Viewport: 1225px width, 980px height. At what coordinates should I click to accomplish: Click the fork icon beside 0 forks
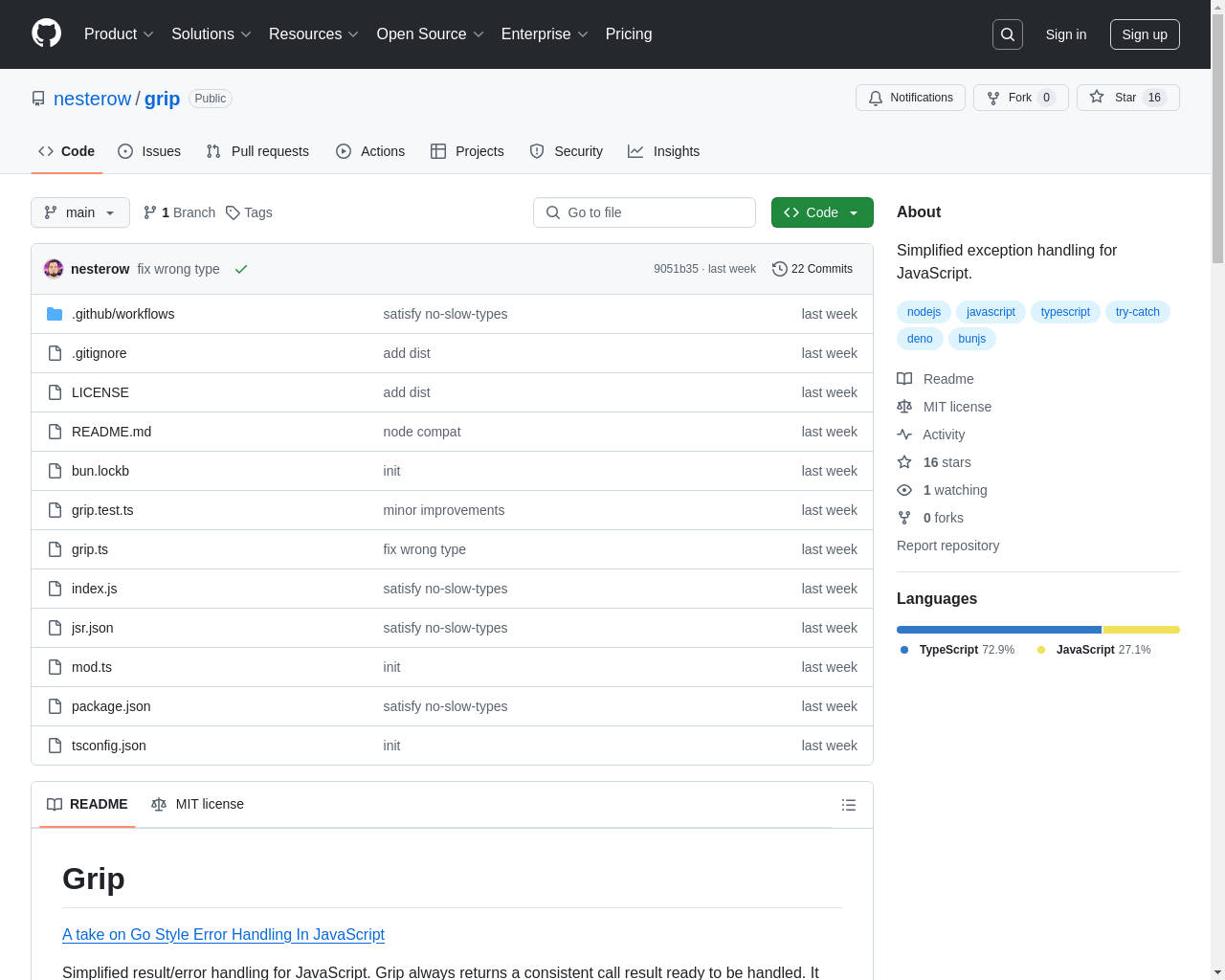point(904,518)
